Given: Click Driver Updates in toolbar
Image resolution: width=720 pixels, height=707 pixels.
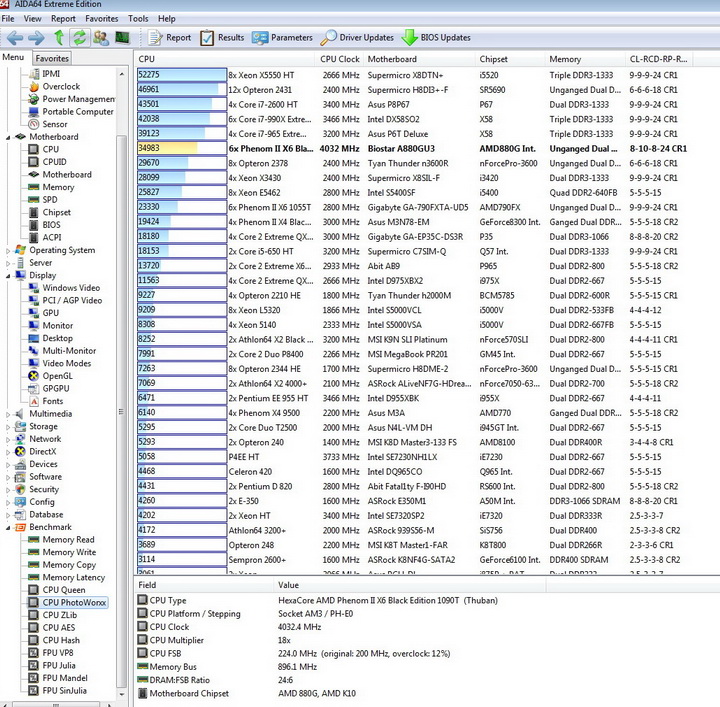Looking at the screenshot, I should coord(357,38).
